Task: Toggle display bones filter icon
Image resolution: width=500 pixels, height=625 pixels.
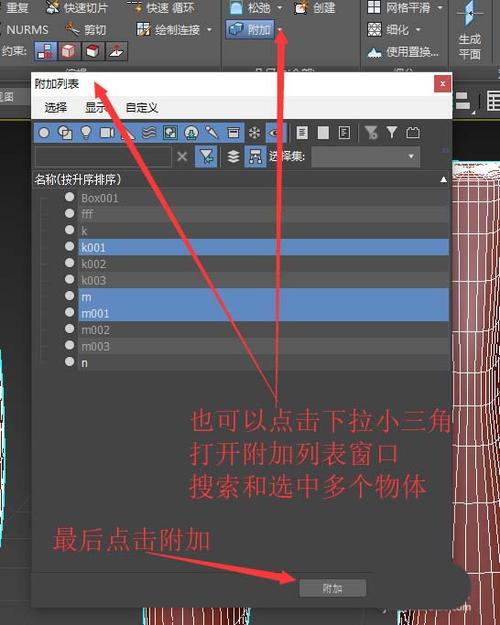Action: pyautogui.click(x=212, y=133)
